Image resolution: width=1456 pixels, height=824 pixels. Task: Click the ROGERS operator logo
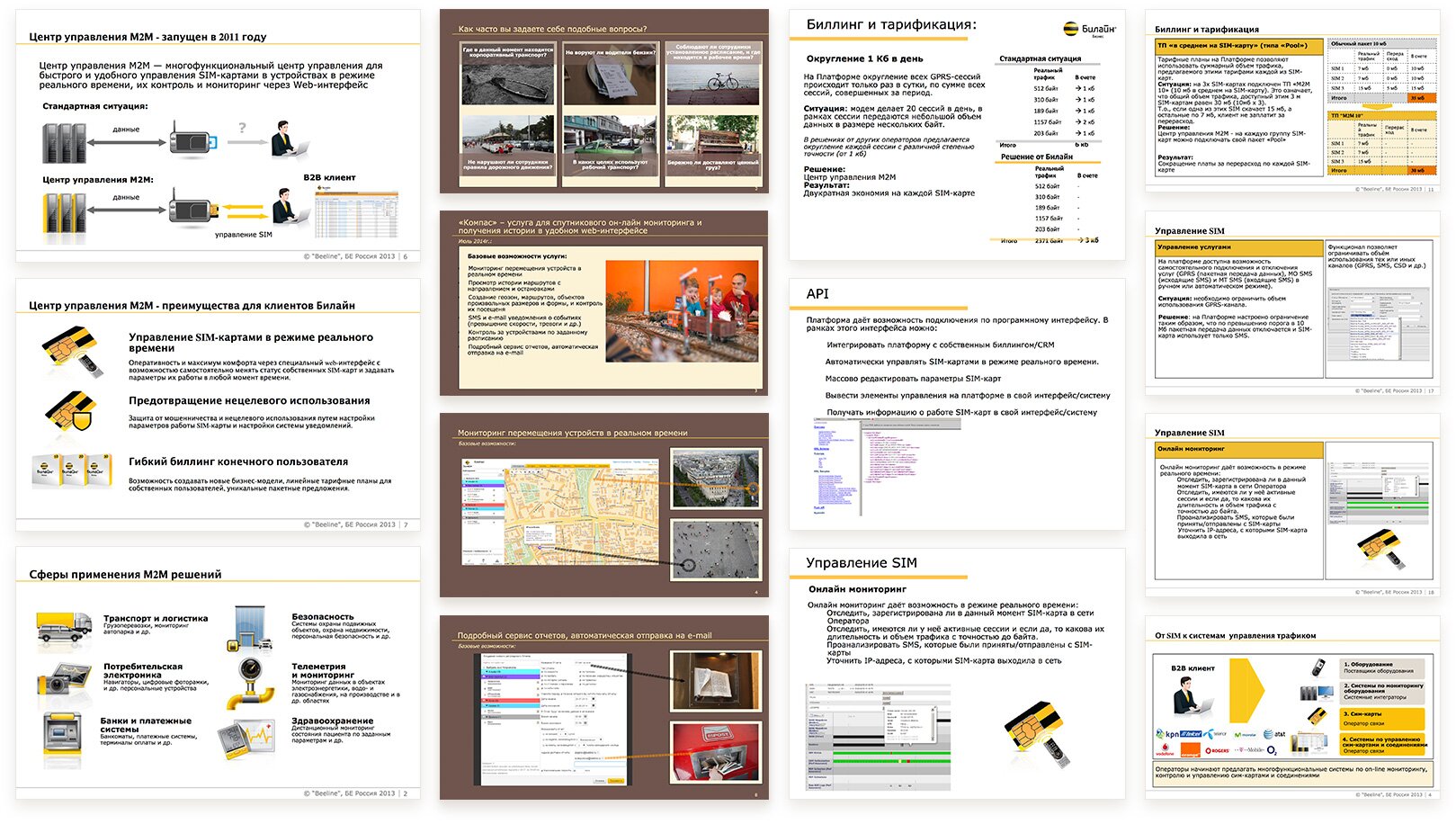1219,749
